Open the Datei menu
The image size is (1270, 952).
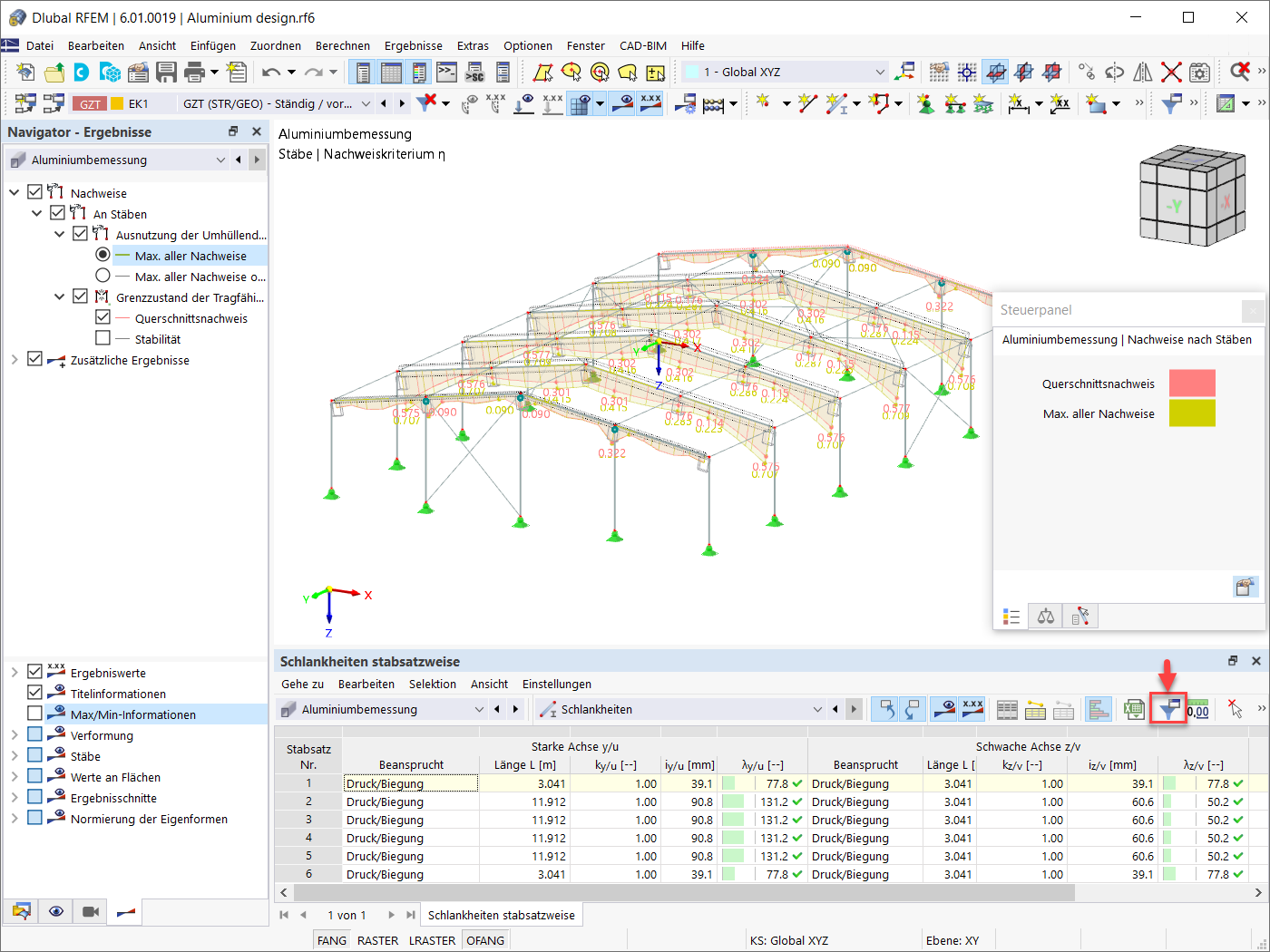coord(40,45)
